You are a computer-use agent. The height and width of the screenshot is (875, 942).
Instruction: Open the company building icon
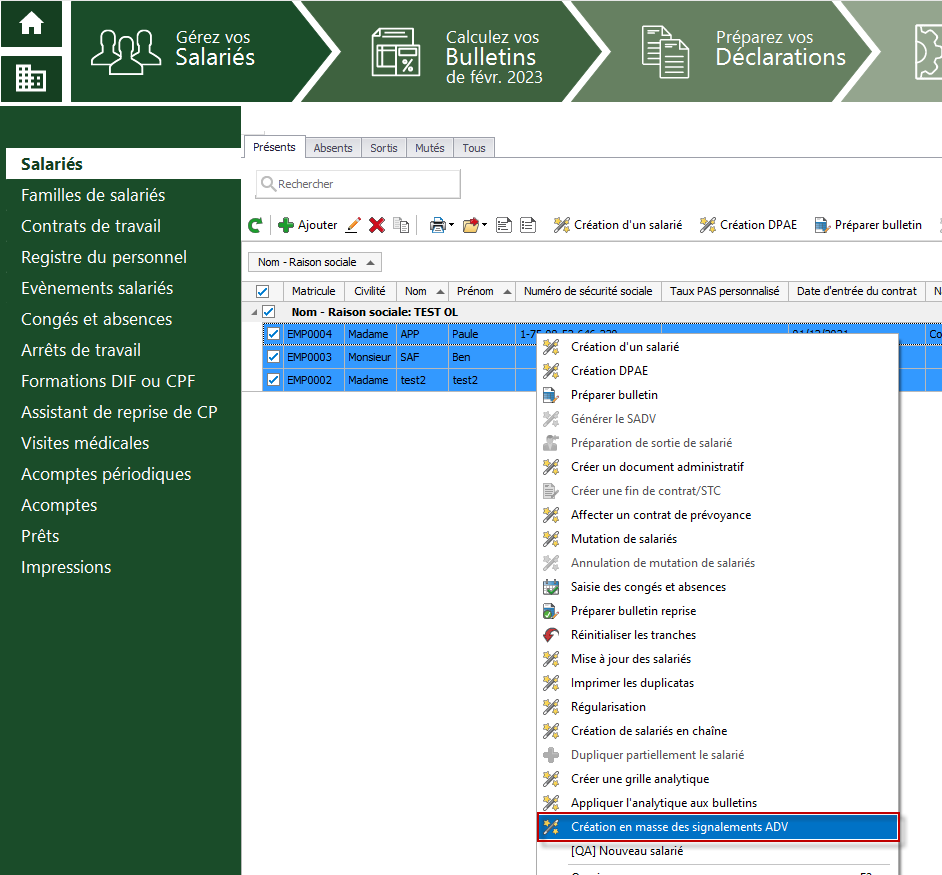(x=31, y=78)
